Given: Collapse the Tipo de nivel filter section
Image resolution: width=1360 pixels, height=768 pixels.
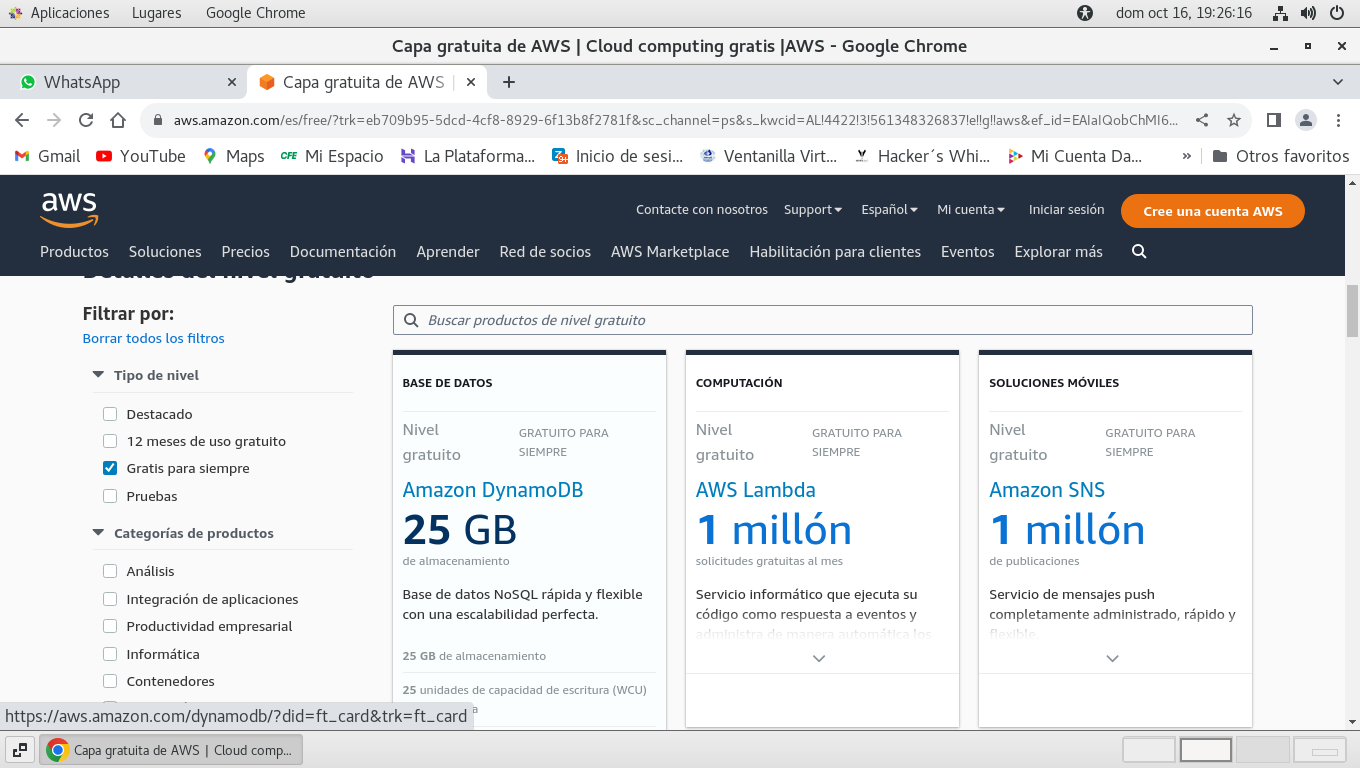Looking at the screenshot, I should pos(98,375).
